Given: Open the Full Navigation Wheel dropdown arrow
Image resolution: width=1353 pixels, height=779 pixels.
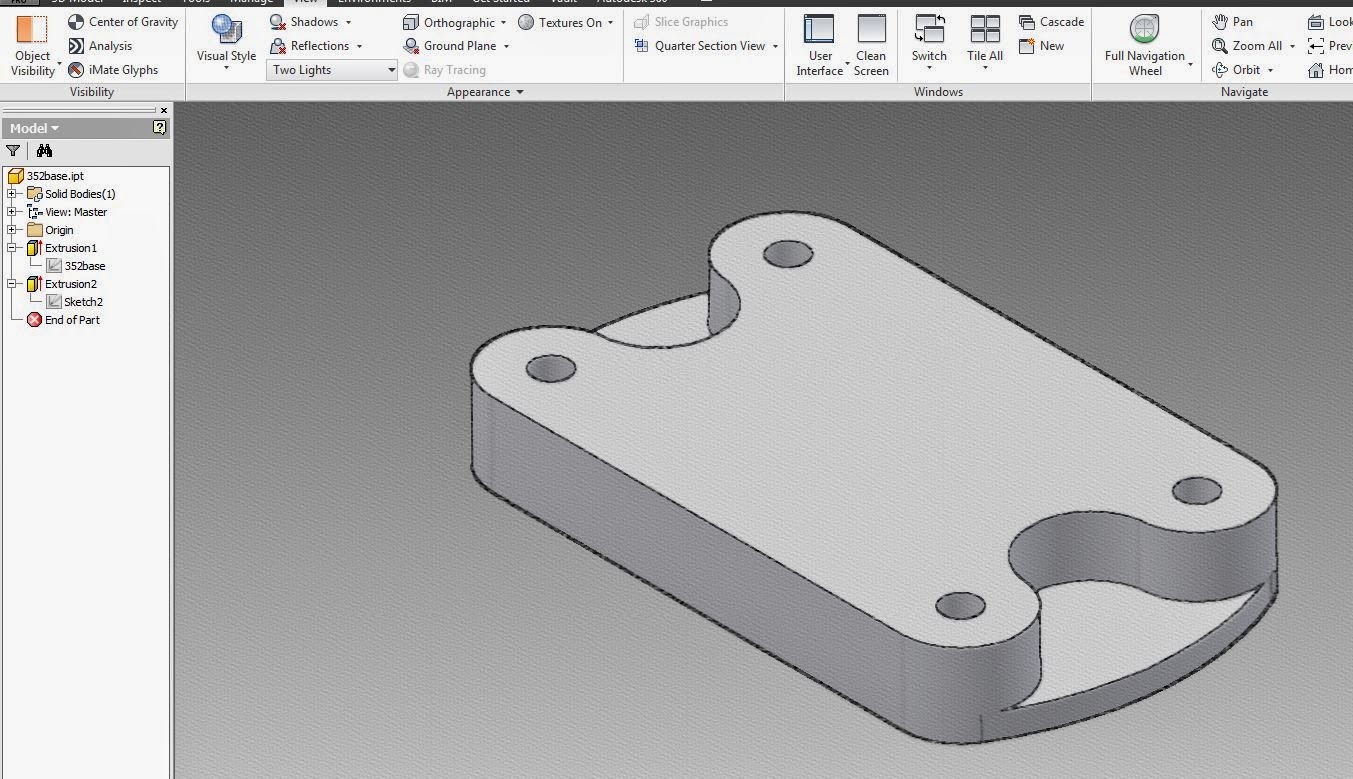Looking at the screenshot, I should click(1190, 66).
